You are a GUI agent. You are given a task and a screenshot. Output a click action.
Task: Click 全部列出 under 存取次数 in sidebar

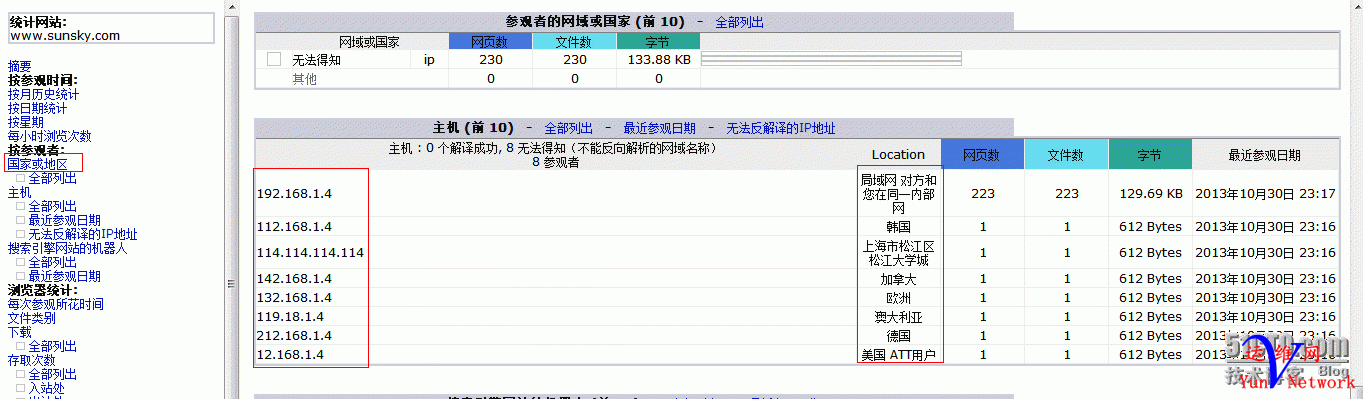[53, 374]
